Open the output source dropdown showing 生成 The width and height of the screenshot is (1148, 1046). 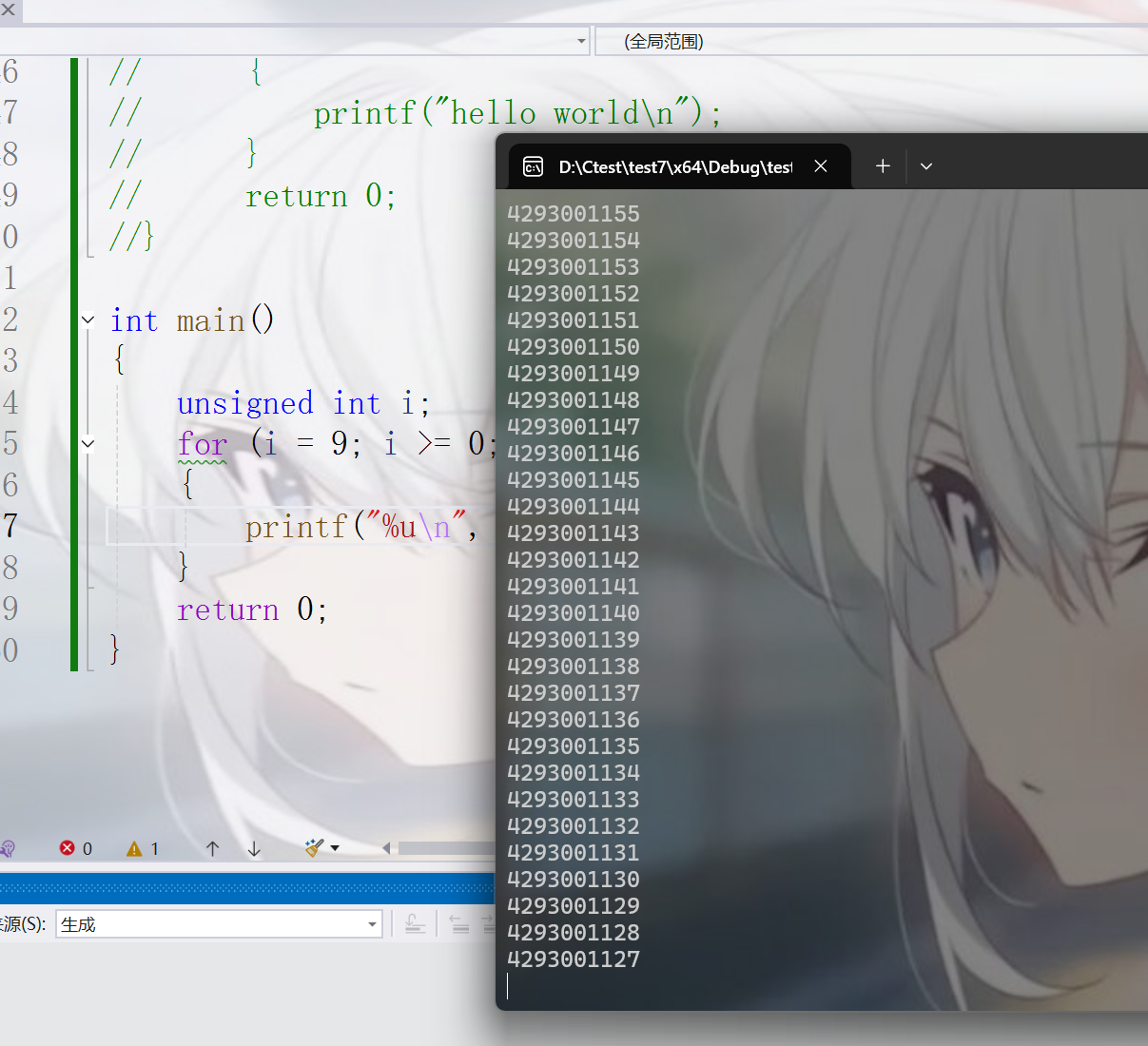220,924
